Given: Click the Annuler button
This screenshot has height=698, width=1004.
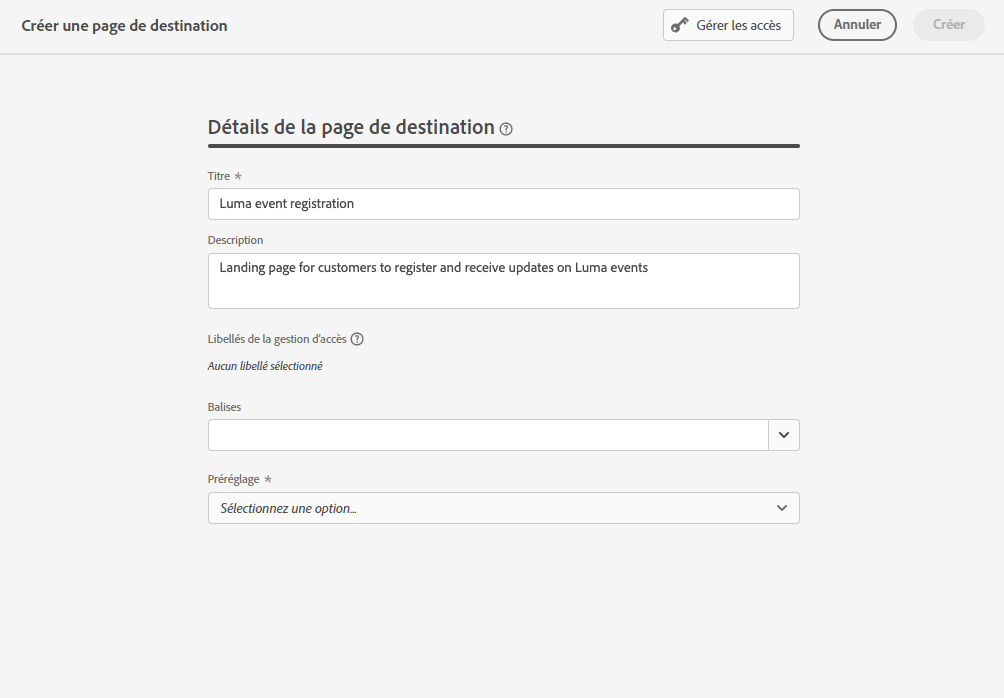Looking at the screenshot, I should click(x=857, y=25).
